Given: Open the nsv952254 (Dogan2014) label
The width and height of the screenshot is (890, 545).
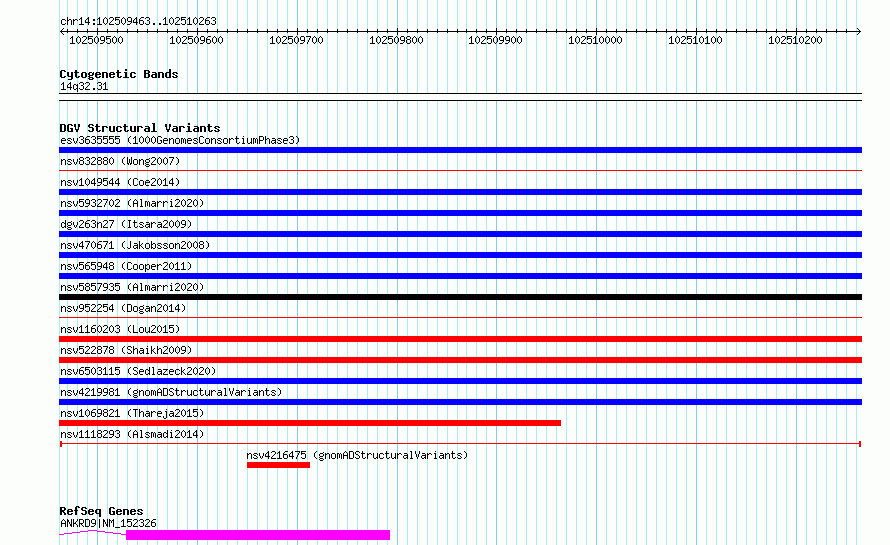Looking at the screenshot, I should (x=123, y=308).
